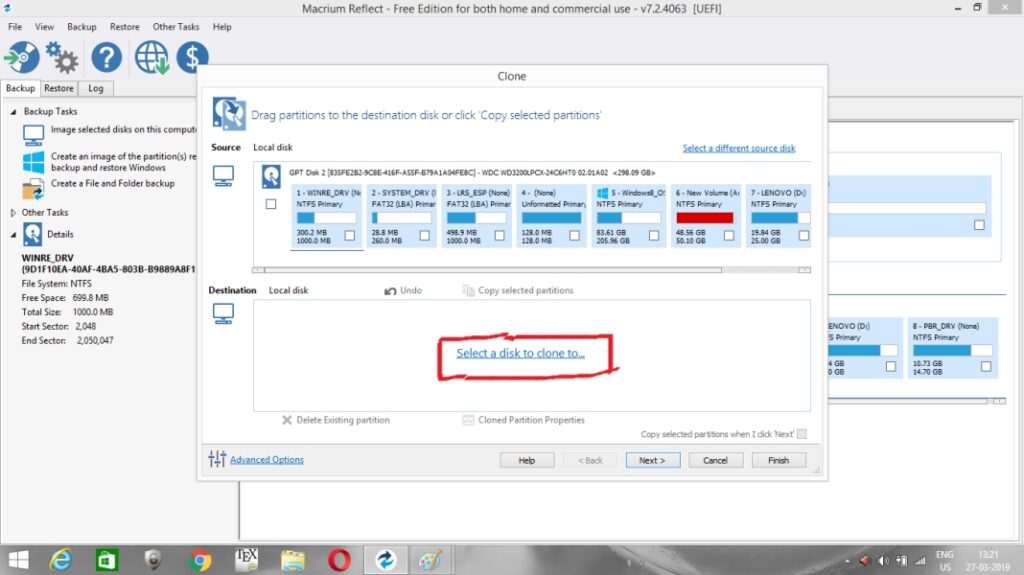Open File Explorer from taskbar
The width and height of the screenshot is (1024, 575).
[x=293, y=560]
